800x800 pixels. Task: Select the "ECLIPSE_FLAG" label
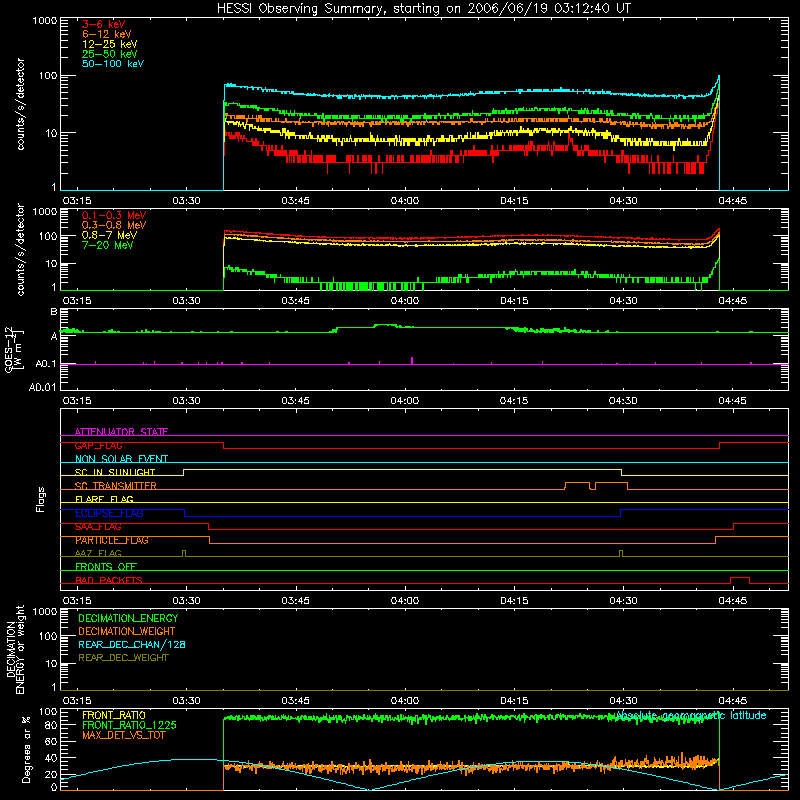click(x=109, y=513)
